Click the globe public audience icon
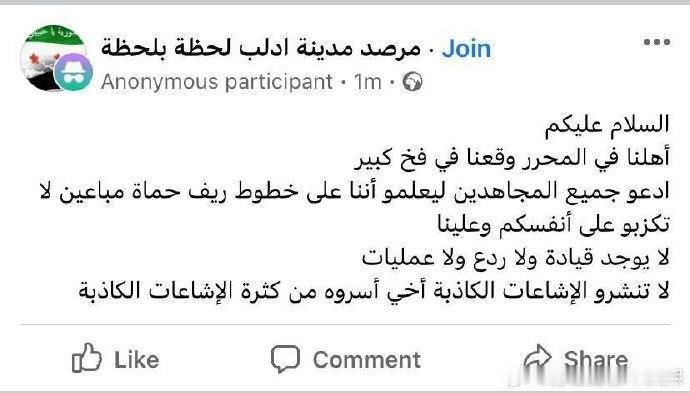690x393 pixels. pyautogui.click(x=412, y=81)
